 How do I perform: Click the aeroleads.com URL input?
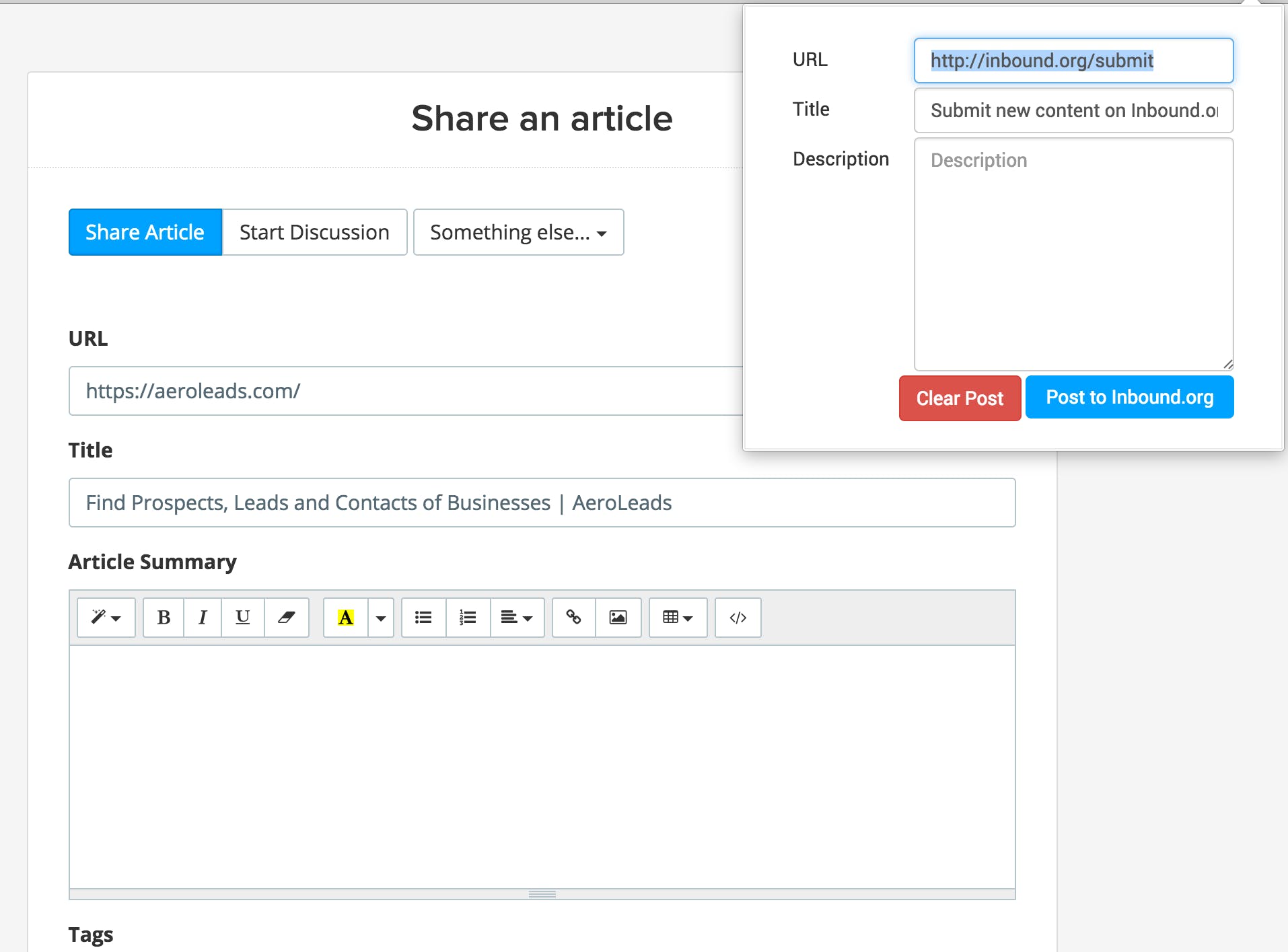406,391
